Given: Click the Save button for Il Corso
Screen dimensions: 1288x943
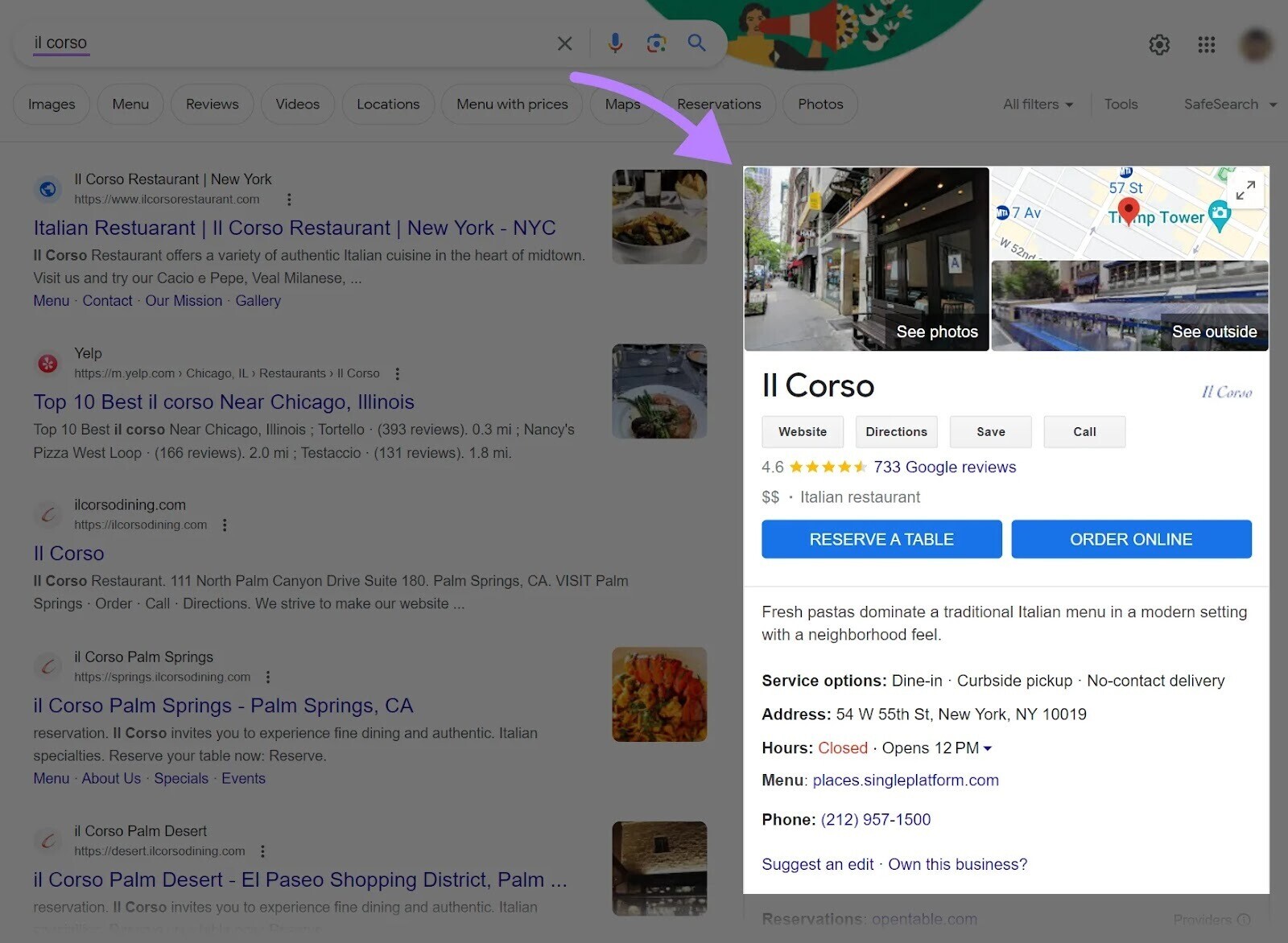Looking at the screenshot, I should 990,432.
